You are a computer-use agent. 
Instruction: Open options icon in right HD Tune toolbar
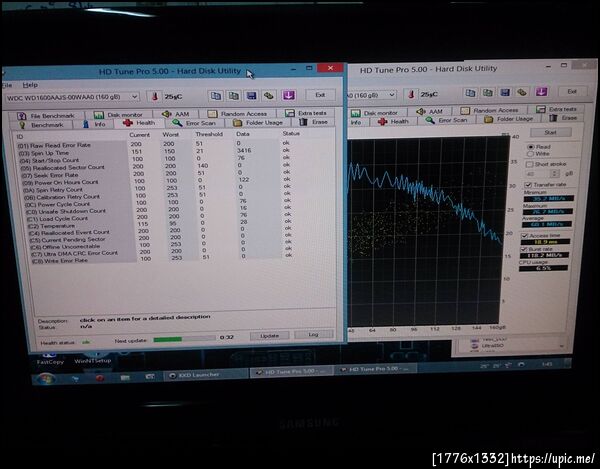tap(522, 92)
